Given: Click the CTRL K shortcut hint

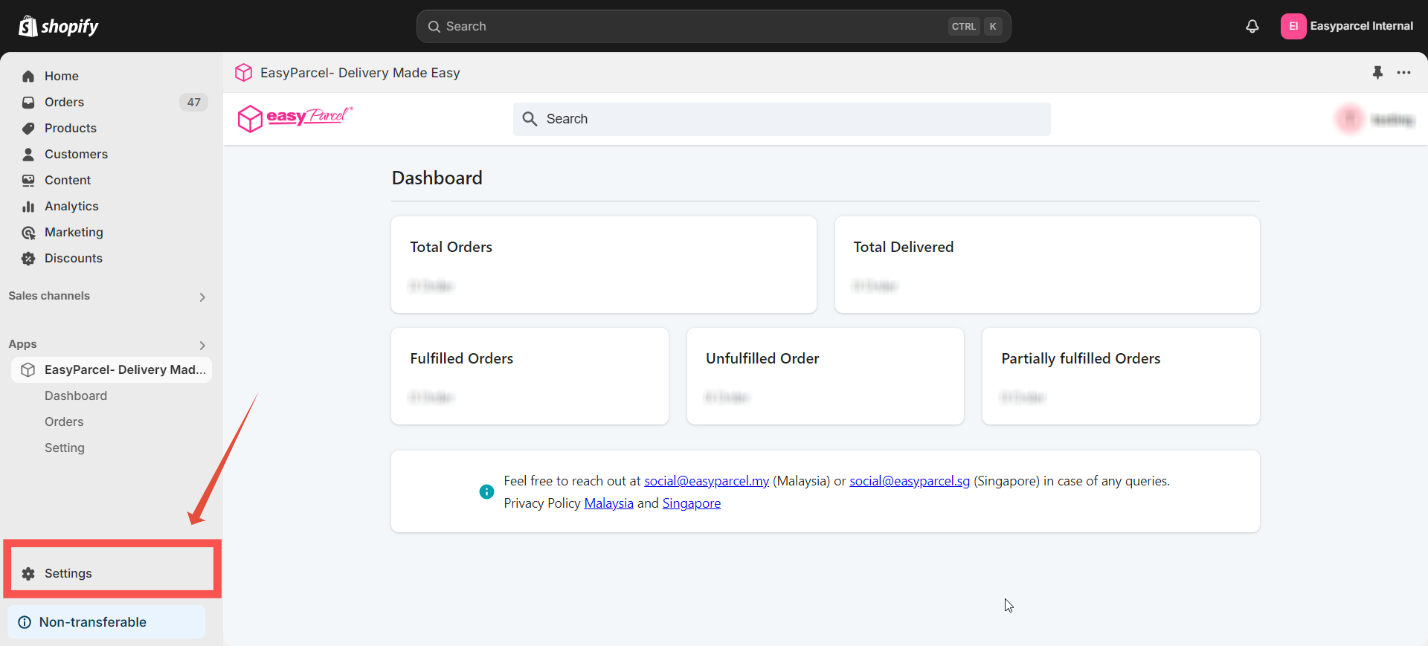Looking at the screenshot, I should pos(975,27).
